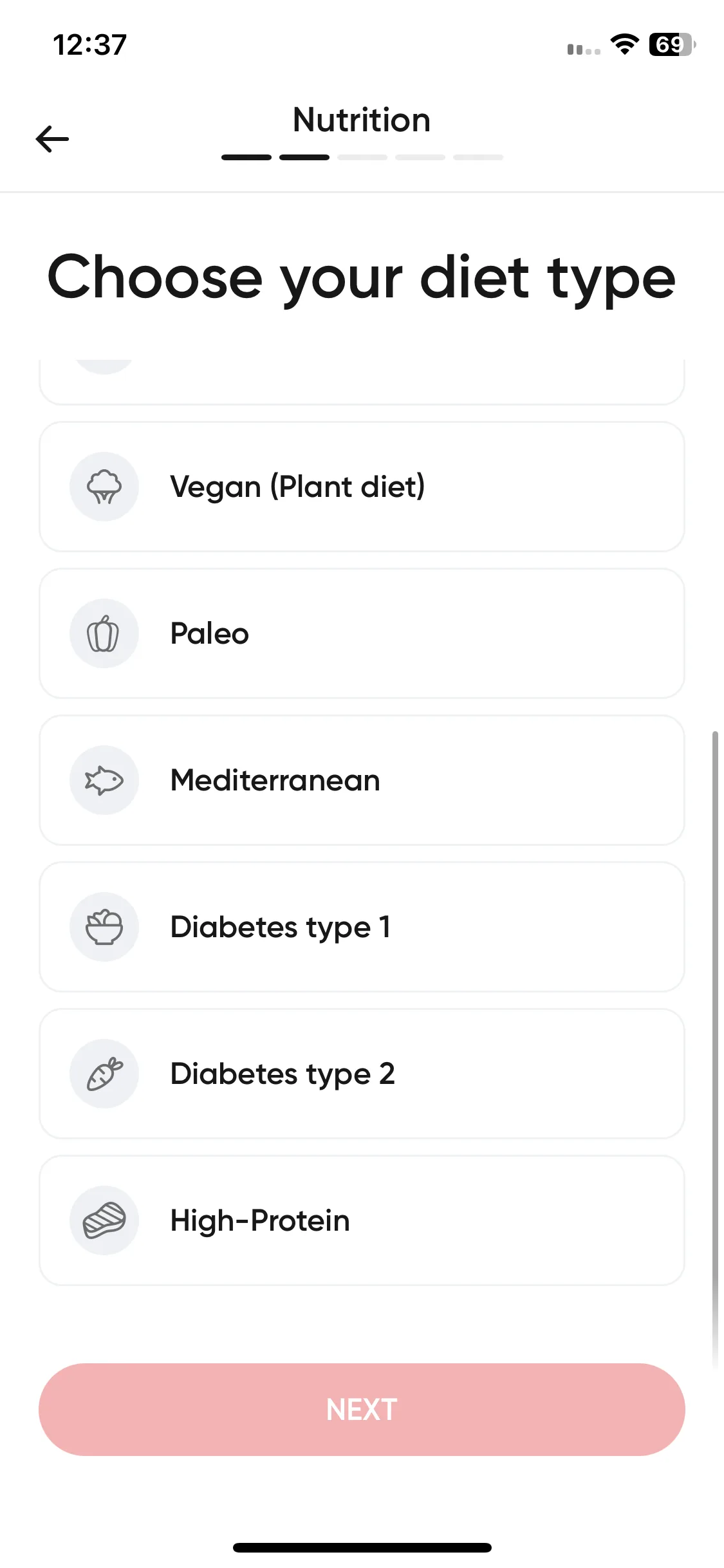Select the Mediterranean diet card
Viewport: 724px width, 1568px height.
tap(362, 780)
